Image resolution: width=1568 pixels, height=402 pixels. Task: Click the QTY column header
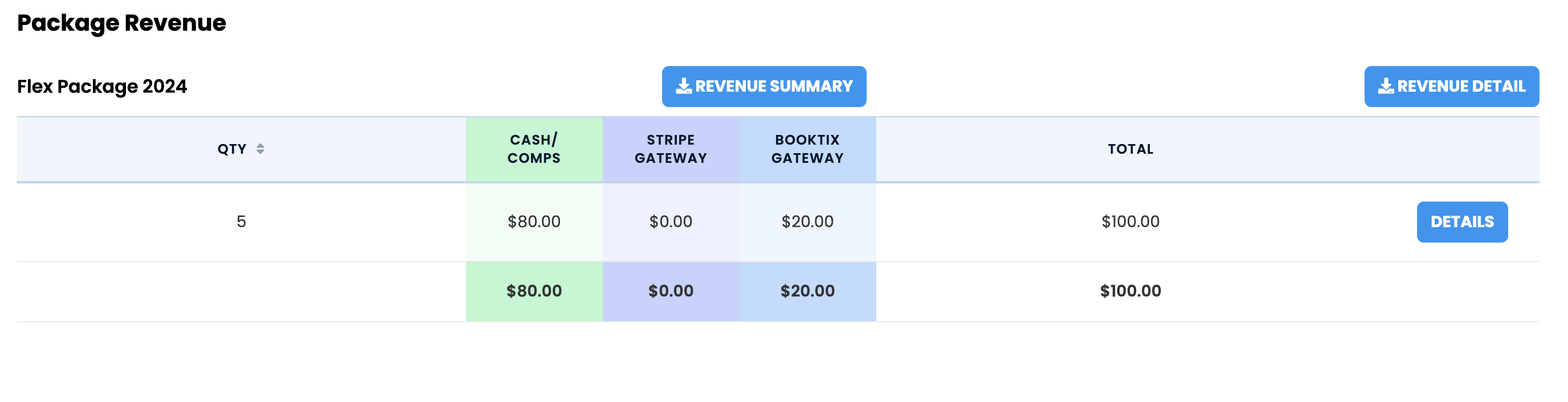click(241, 149)
